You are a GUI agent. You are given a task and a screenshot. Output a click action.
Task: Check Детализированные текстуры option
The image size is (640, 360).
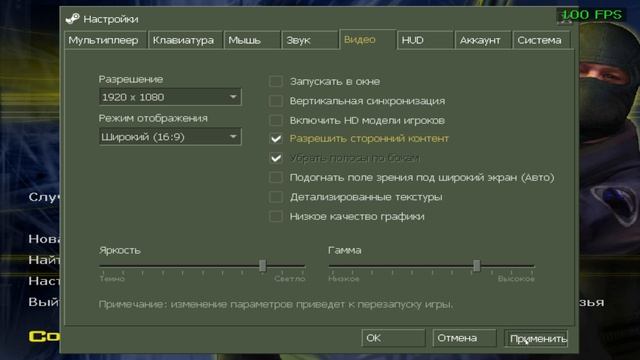pyautogui.click(x=276, y=197)
